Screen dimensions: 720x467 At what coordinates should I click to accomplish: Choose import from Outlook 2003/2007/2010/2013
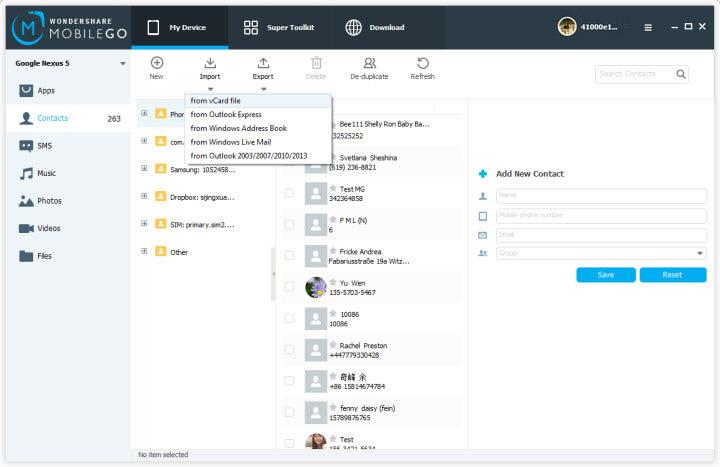(258, 156)
